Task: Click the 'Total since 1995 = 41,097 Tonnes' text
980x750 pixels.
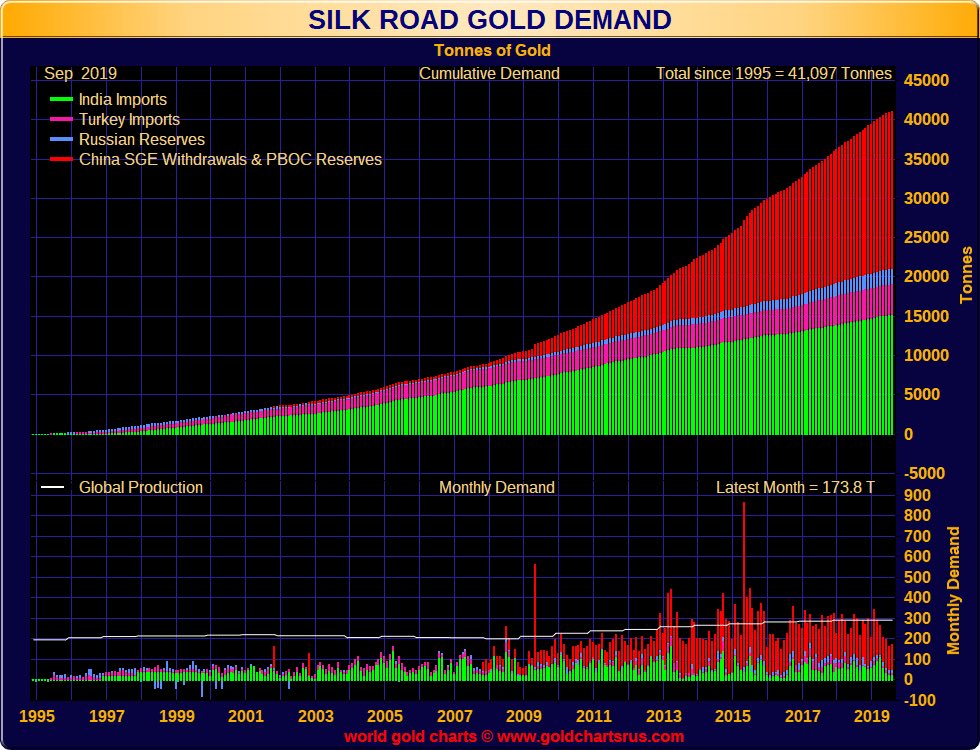Action: click(773, 74)
